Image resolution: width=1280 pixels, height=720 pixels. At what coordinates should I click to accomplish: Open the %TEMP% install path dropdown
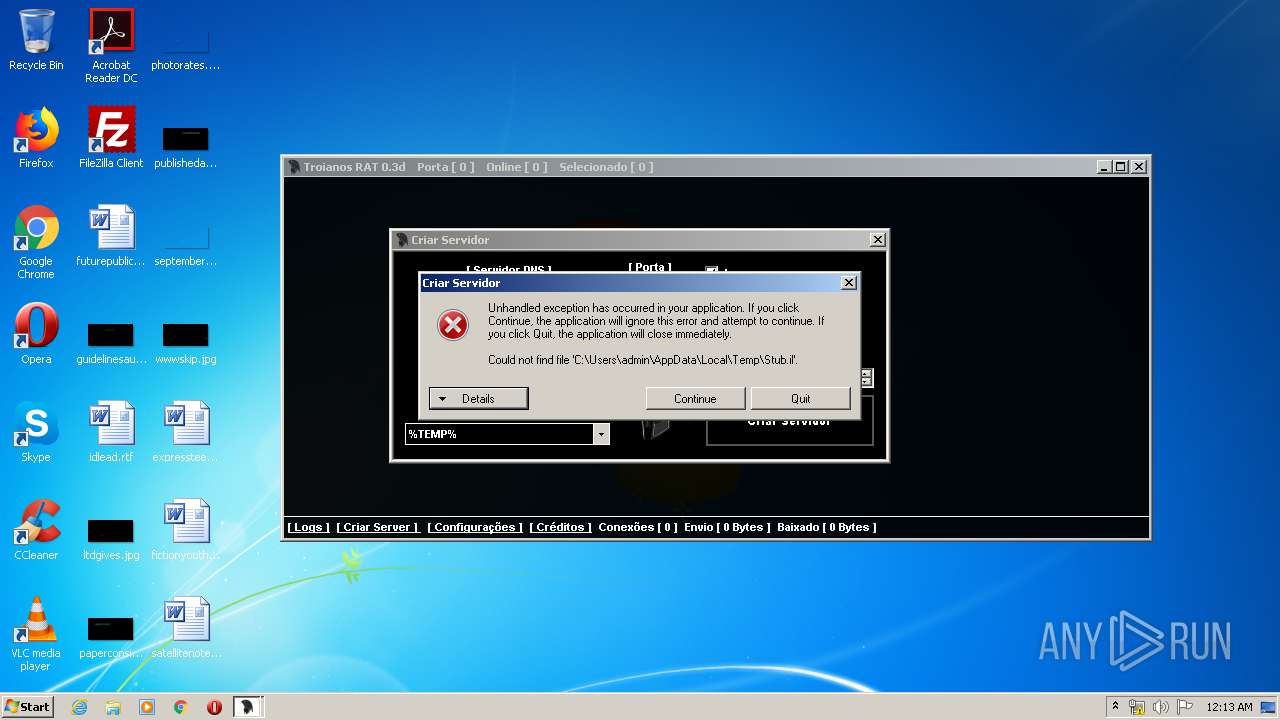click(x=601, y=434)
